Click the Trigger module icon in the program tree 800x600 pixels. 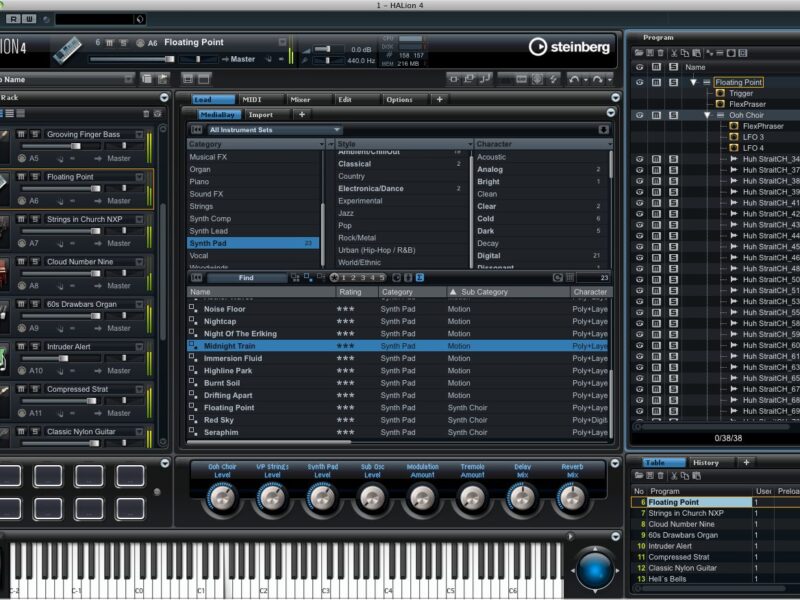[x=720, y=93]
